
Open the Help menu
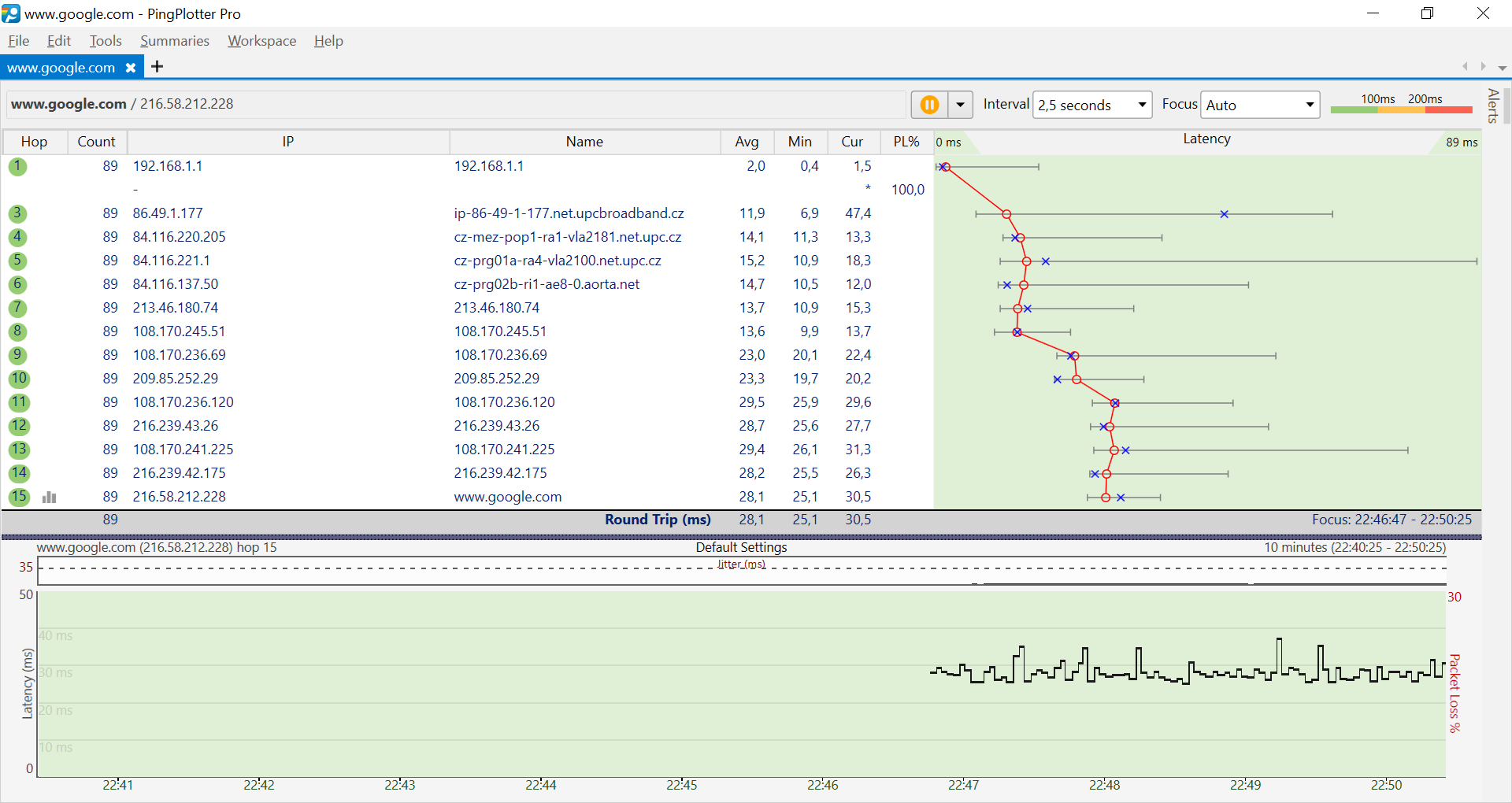click(328, 41)
